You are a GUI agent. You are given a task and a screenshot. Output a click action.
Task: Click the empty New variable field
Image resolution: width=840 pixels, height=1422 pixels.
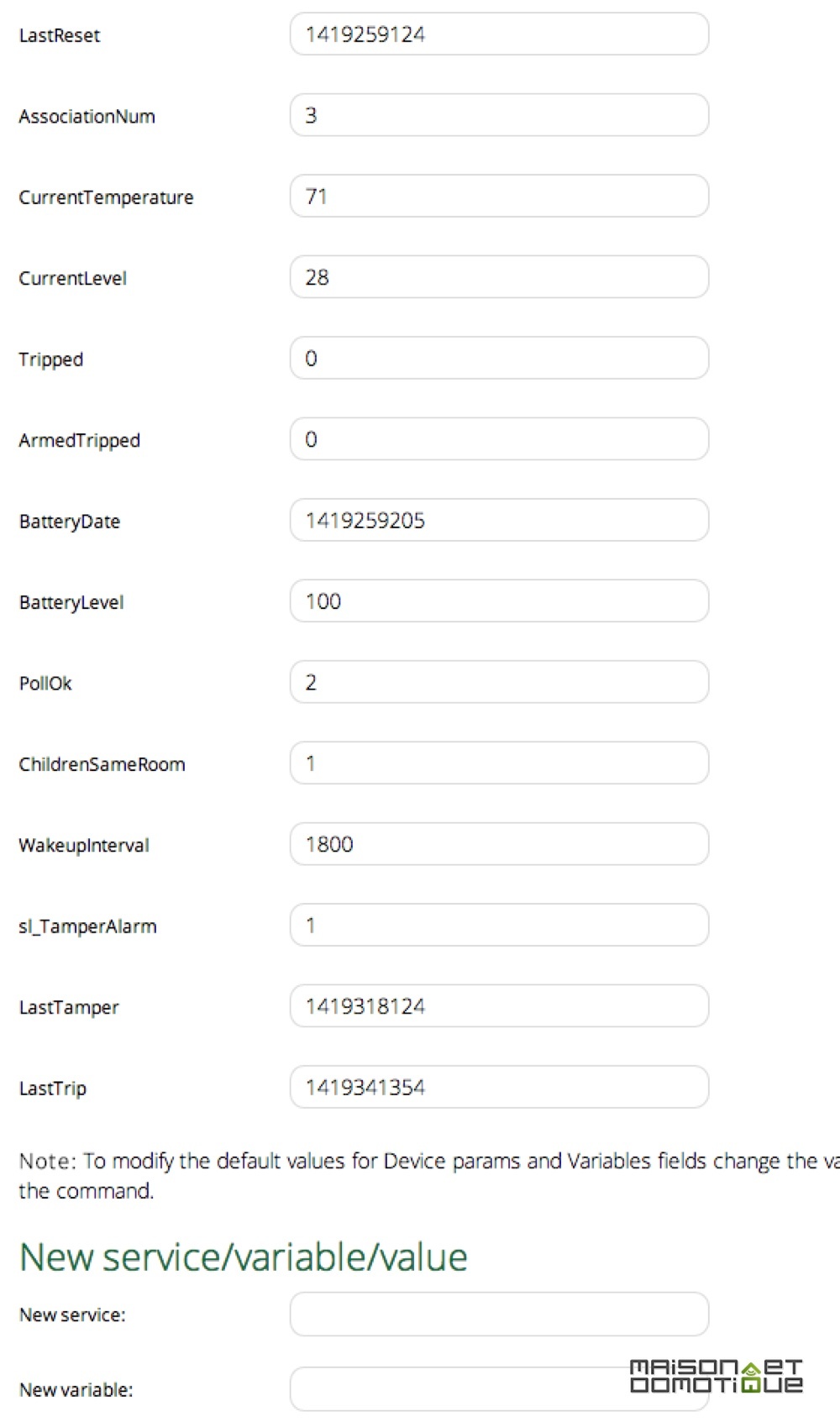[499, 1389]
